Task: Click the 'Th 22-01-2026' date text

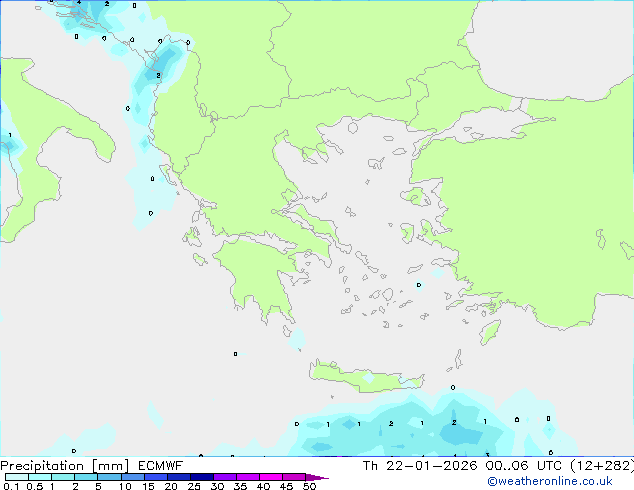Action: point(420,466)
